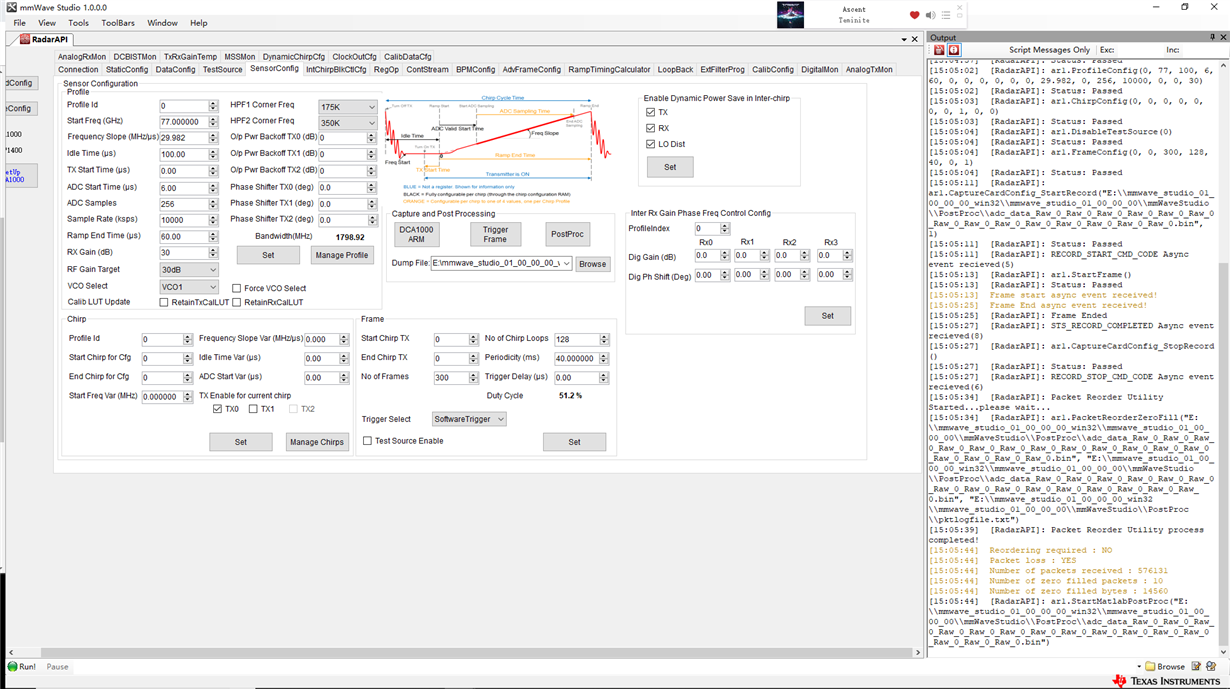1230x689 pixels.
Task: Open the dropdown arrow beside bottom Browse
Action: tap(1138, 667)
